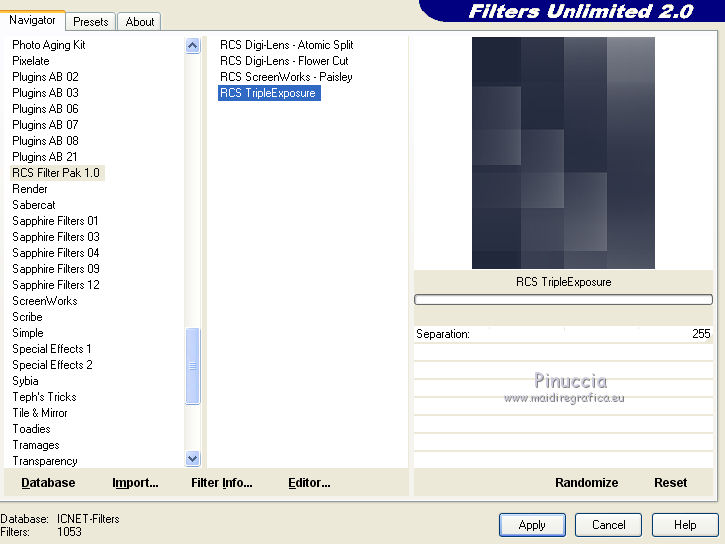725x544 pixels.
Task: Click the Cancel button
Action: (x=608, y=525)
